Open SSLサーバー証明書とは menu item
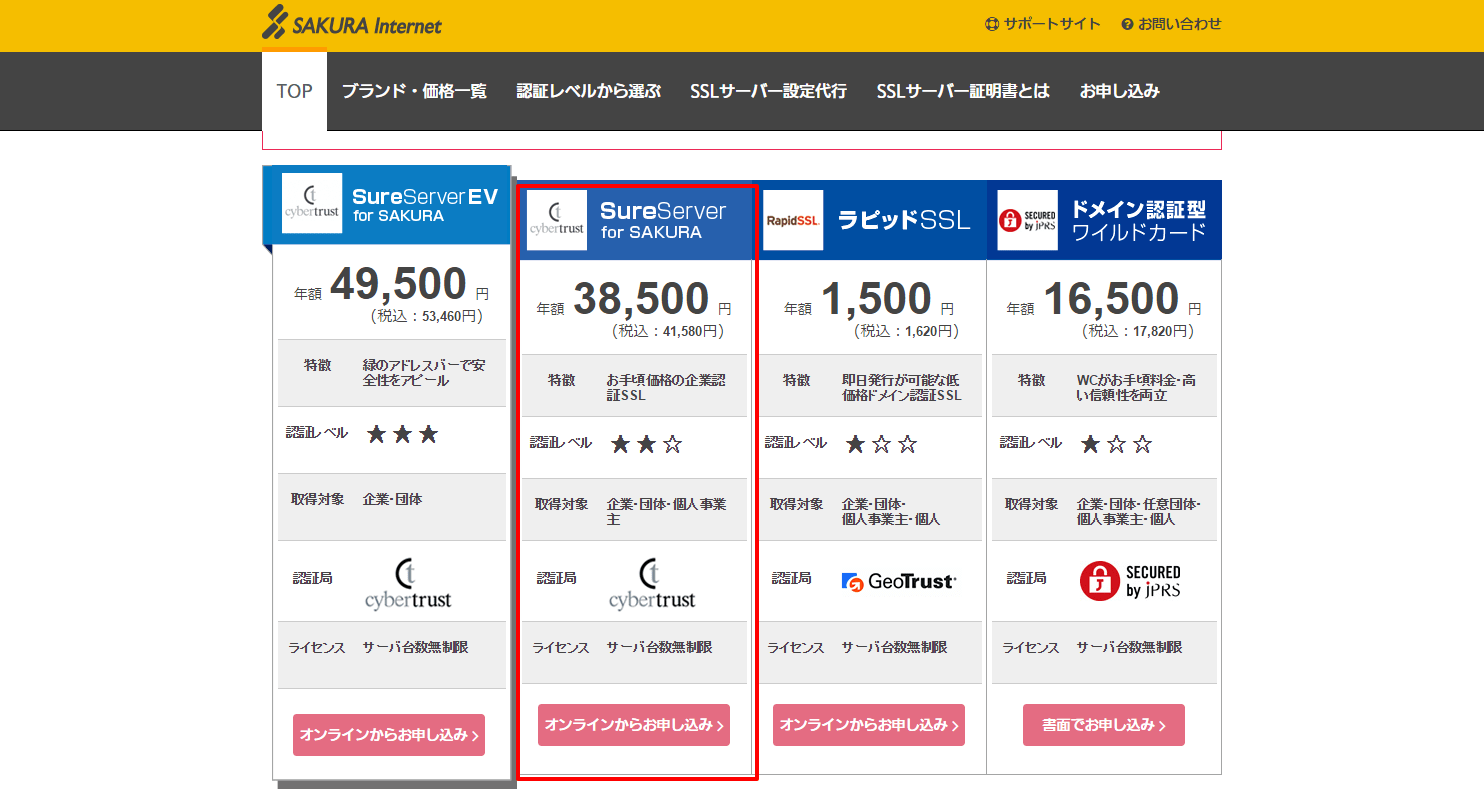 [963, 91]
